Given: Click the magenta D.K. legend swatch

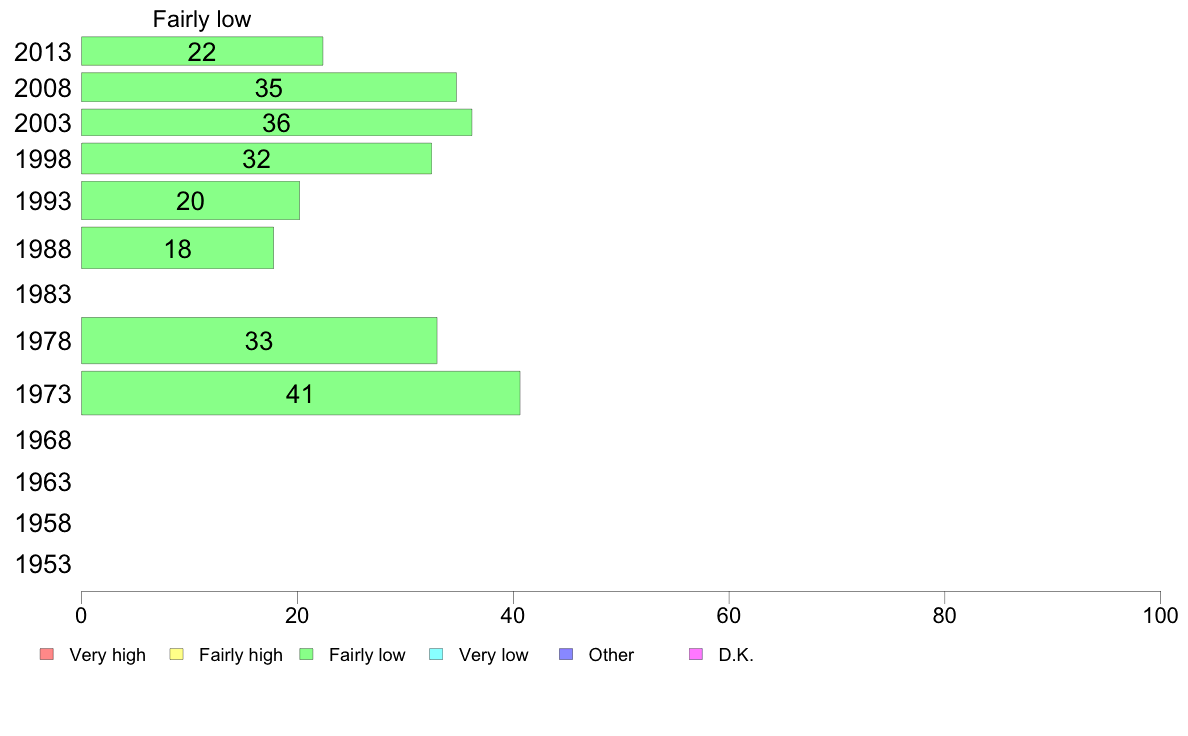Looking at the screenshot, I should [x=696, y=654].
